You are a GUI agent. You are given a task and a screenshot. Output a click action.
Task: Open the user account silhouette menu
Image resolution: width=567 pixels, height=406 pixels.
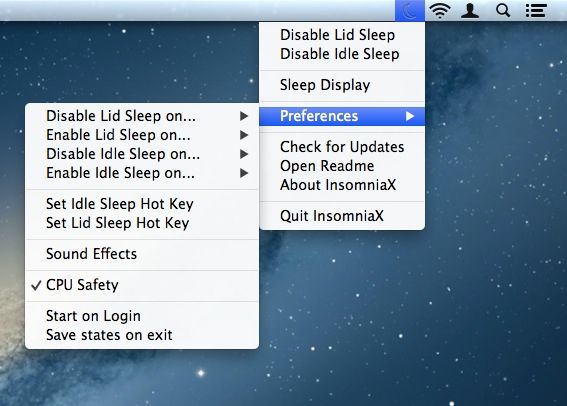pyautogui.click(x=470, y=10)
